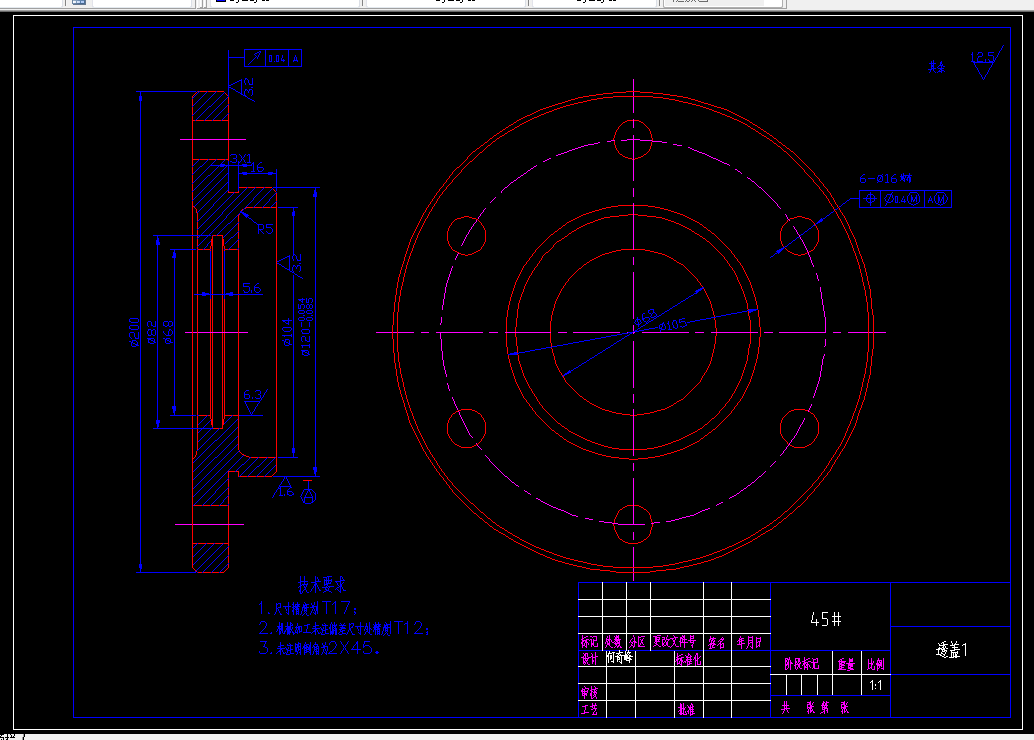Image resolution: width=1034 pixels, height=740 pixels.
Task: Select the 45# material cell
Action: [x=826, y=619]
